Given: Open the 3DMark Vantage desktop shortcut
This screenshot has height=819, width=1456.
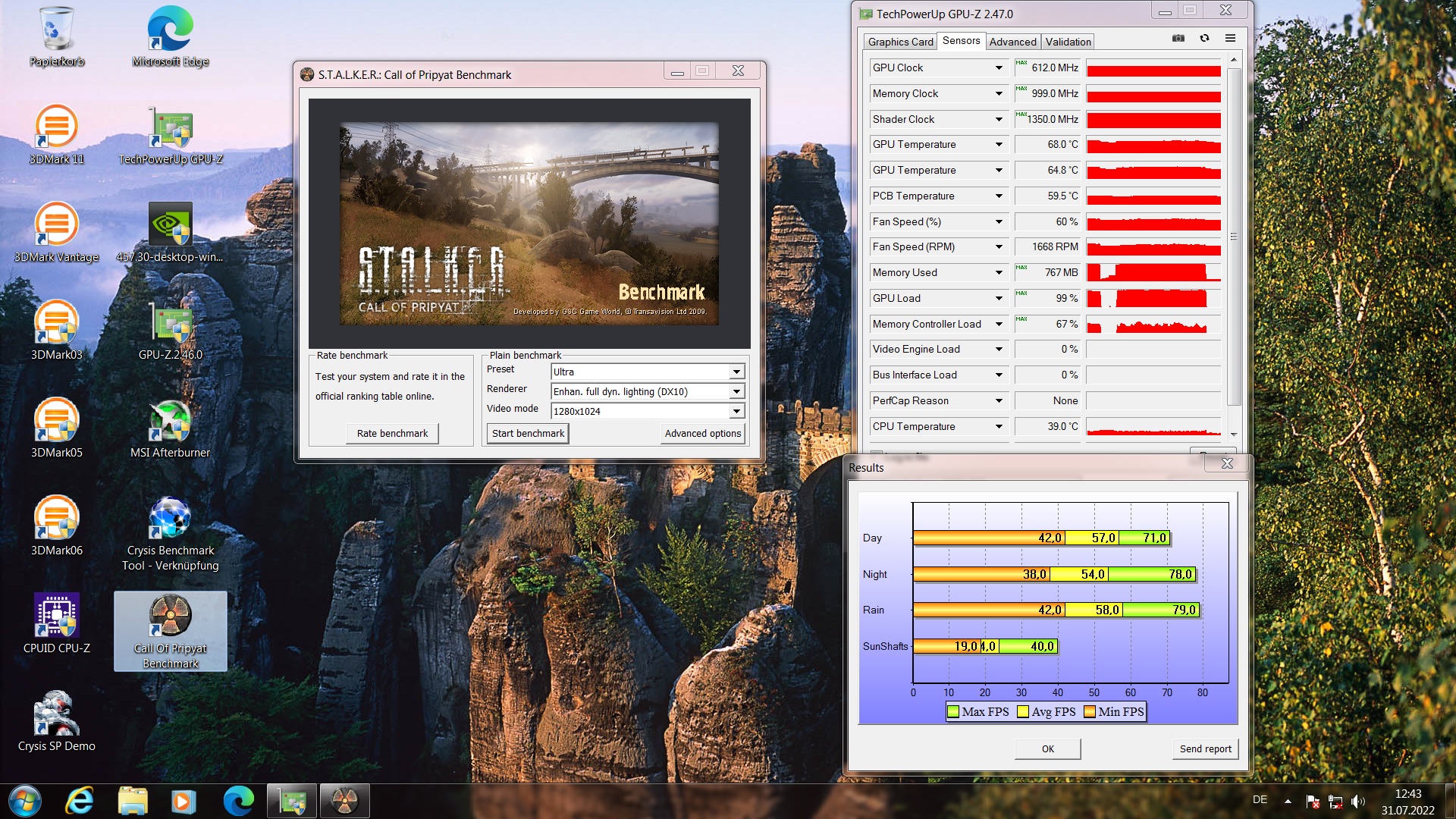Looking at the screenshot, I should coord(56,227).
